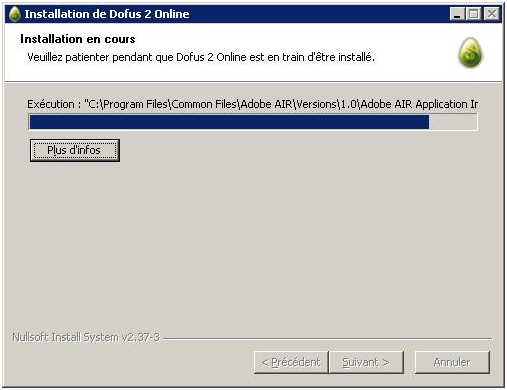Click the "Installation de Dofus 2 Online" title text
Screen dimensions: 507x390
[x=107, y=14]
